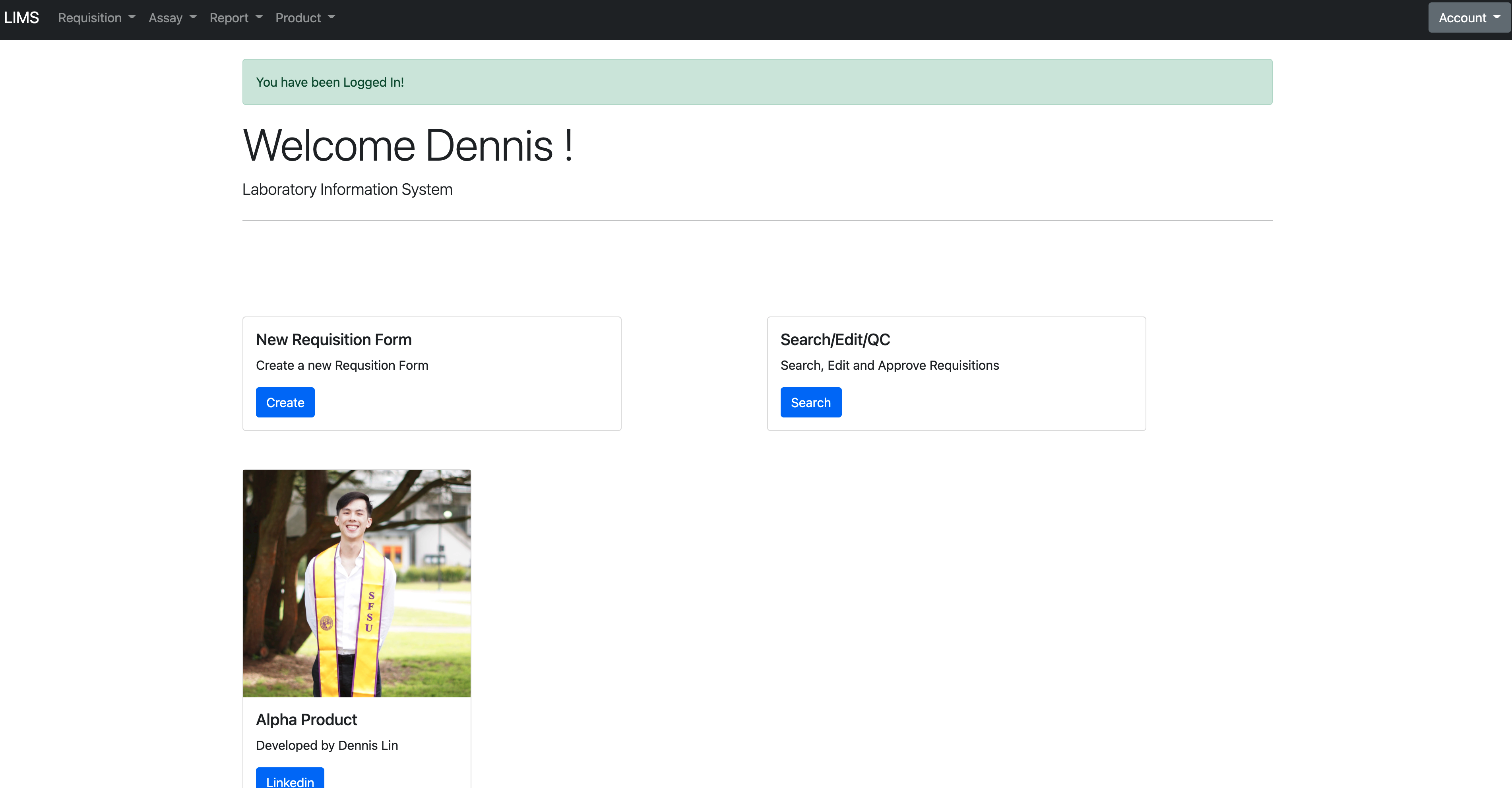Click the Search button under Search/Edit/QC
Image resolution: width=1512 pixels, height=788 pixels.
(810, 402)
